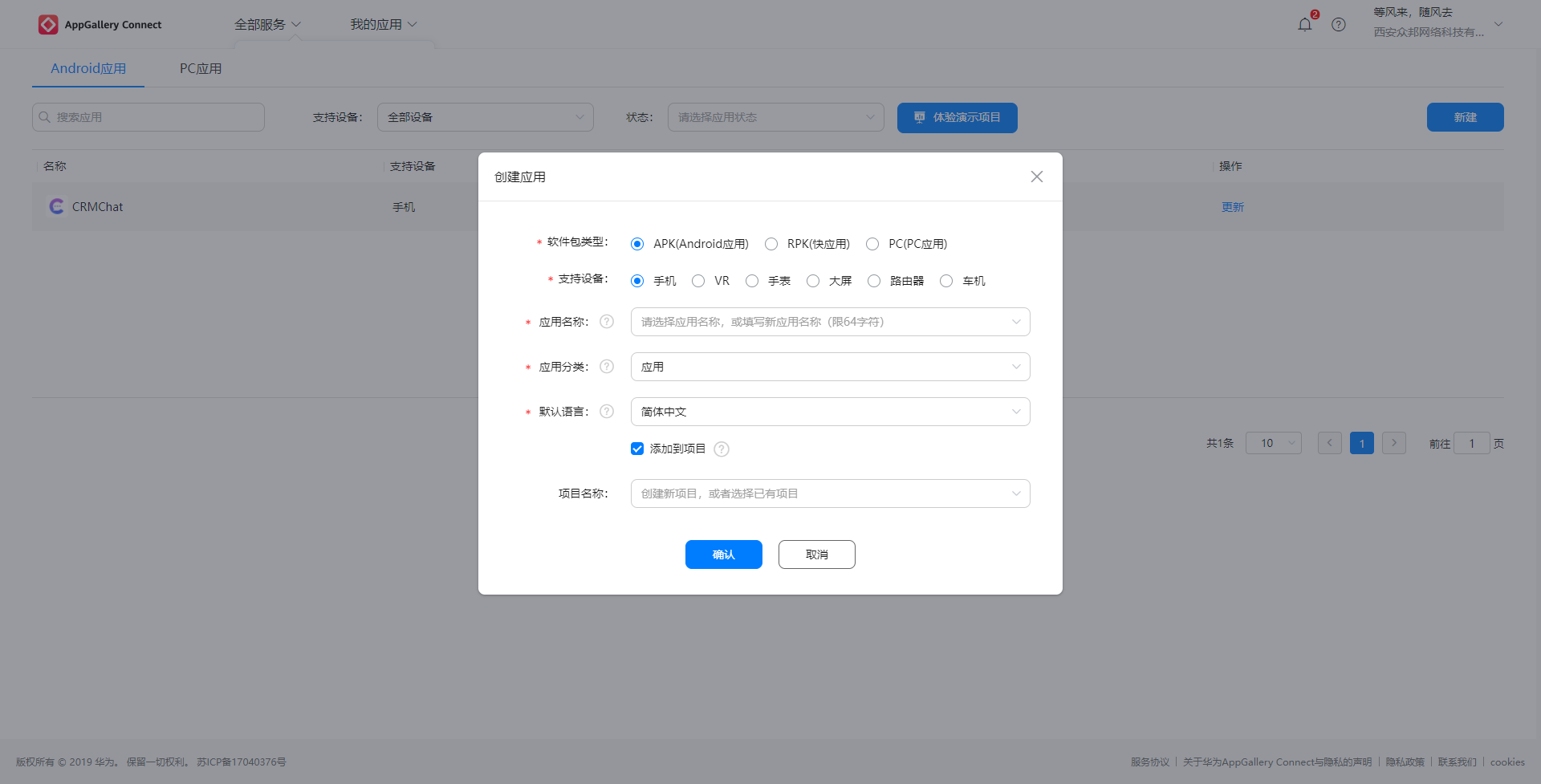Click the help question-mark icon in top bar

click(1338, 24)
